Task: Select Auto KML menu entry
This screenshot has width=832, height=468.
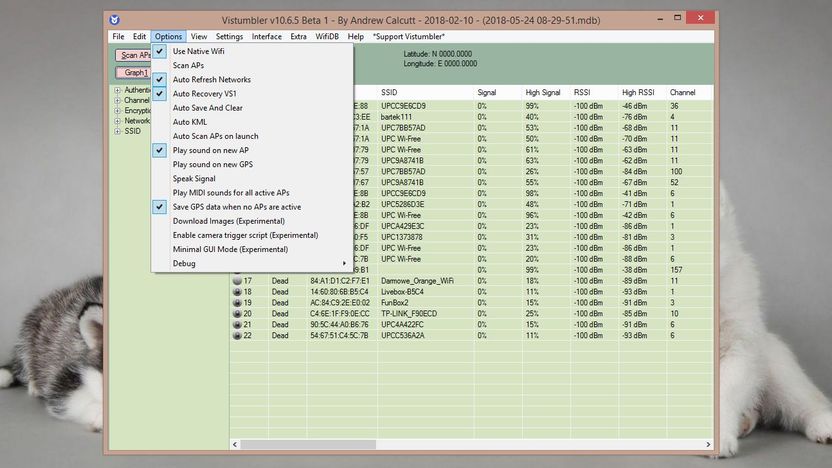Action: pyautogui.click(x=190, y=122)
